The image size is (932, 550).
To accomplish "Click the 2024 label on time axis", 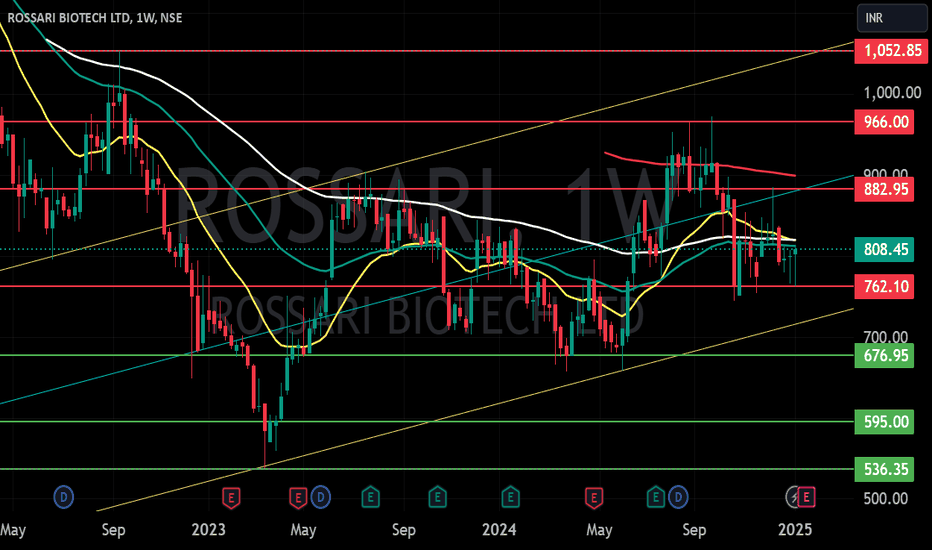I will (499, 529).
